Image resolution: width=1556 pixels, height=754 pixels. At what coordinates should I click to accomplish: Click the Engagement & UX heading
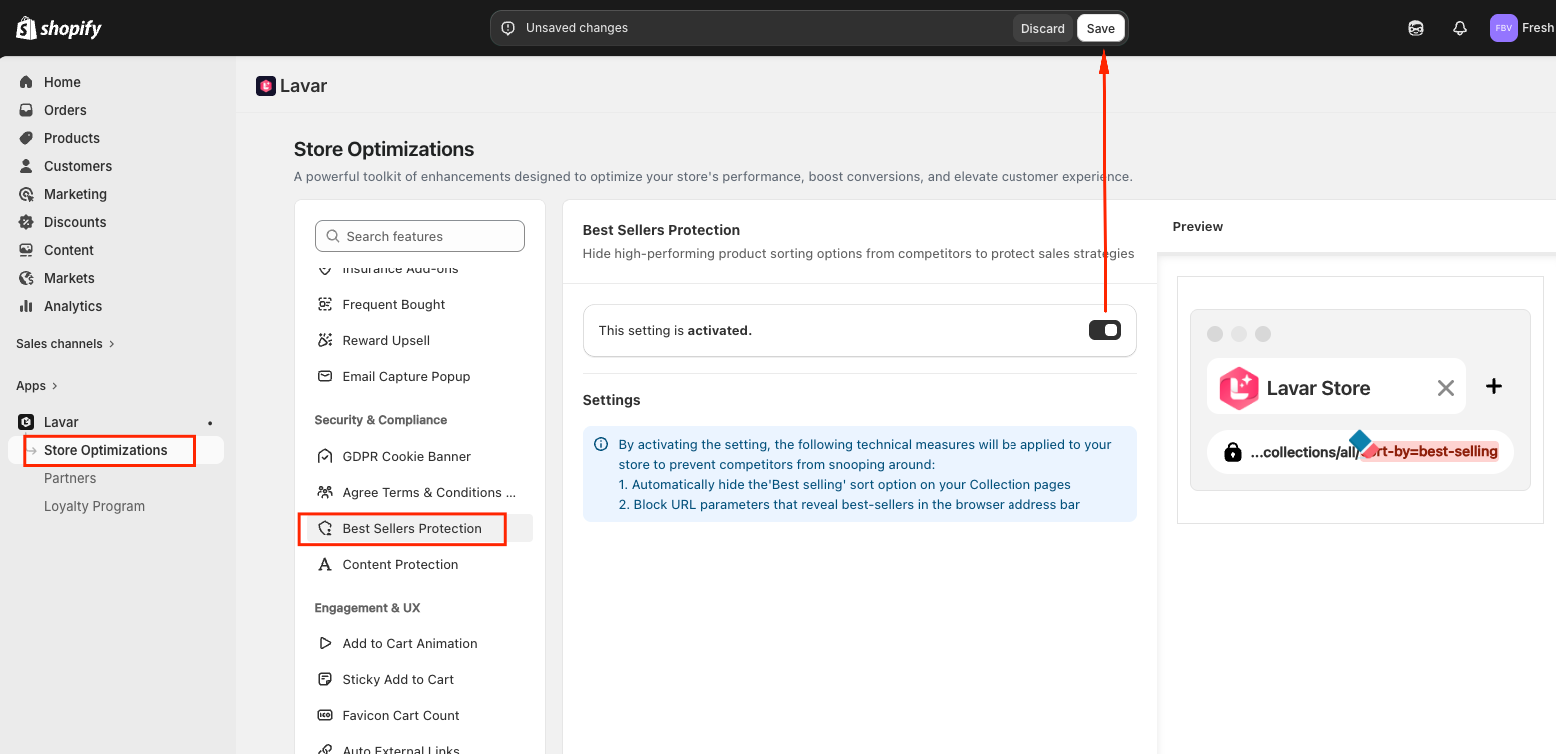(367, 608)
